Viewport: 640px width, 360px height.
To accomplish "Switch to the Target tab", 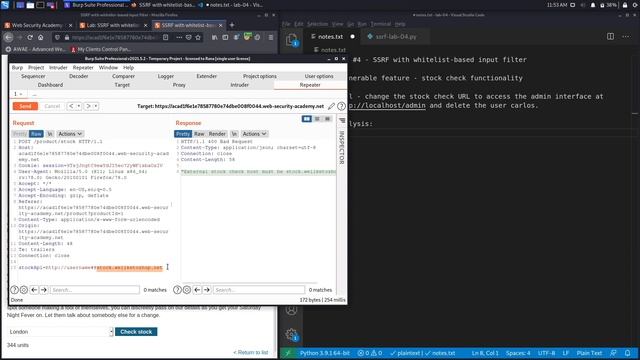I will pos(122,85).
